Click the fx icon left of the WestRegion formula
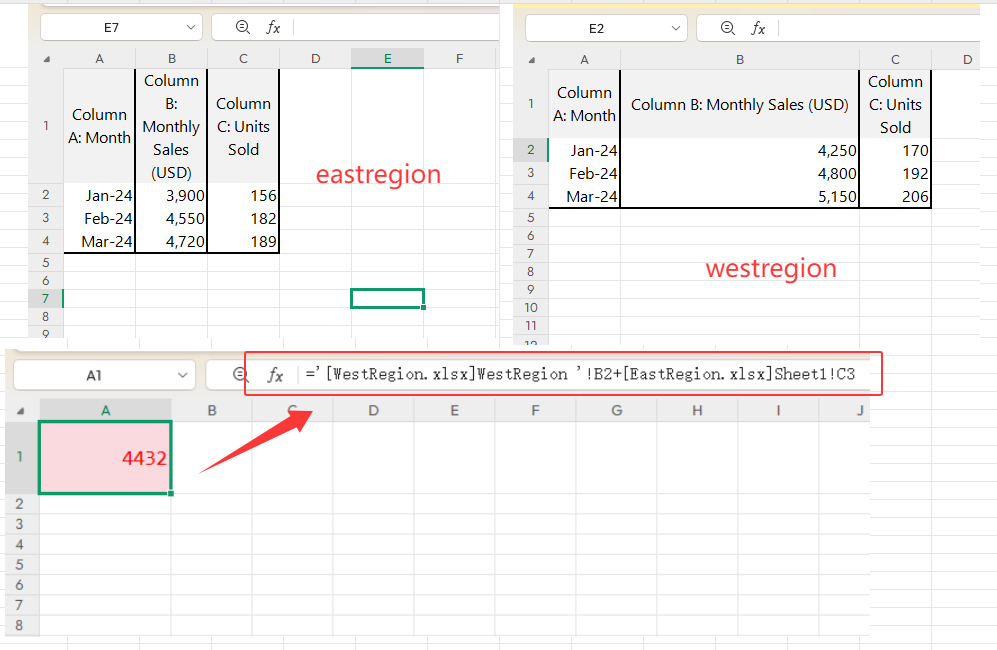This screenshot has width=997, height=650. pos(275,375)
